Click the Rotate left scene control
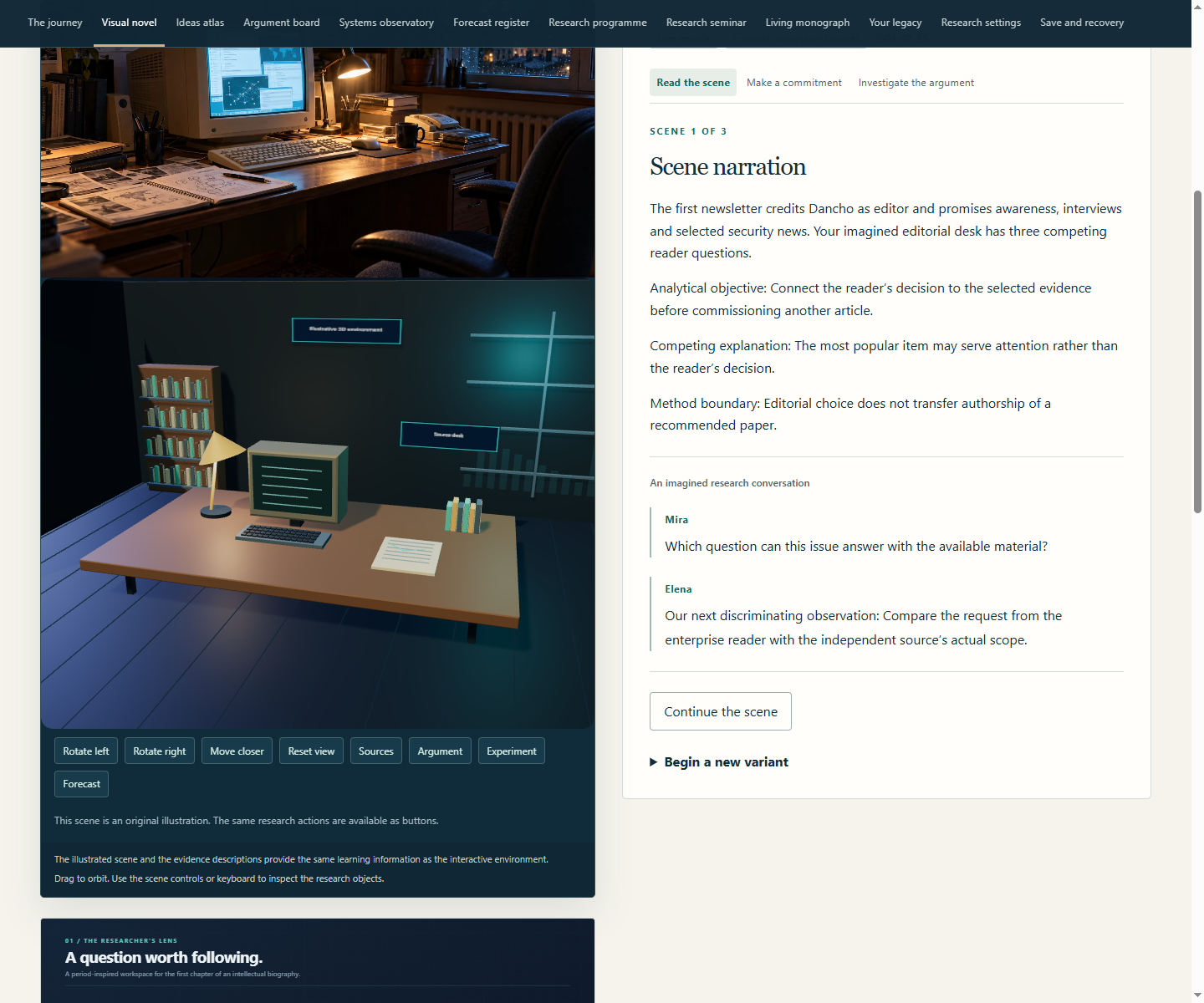Screen dimensions: 1204x1003 [86, 751]
